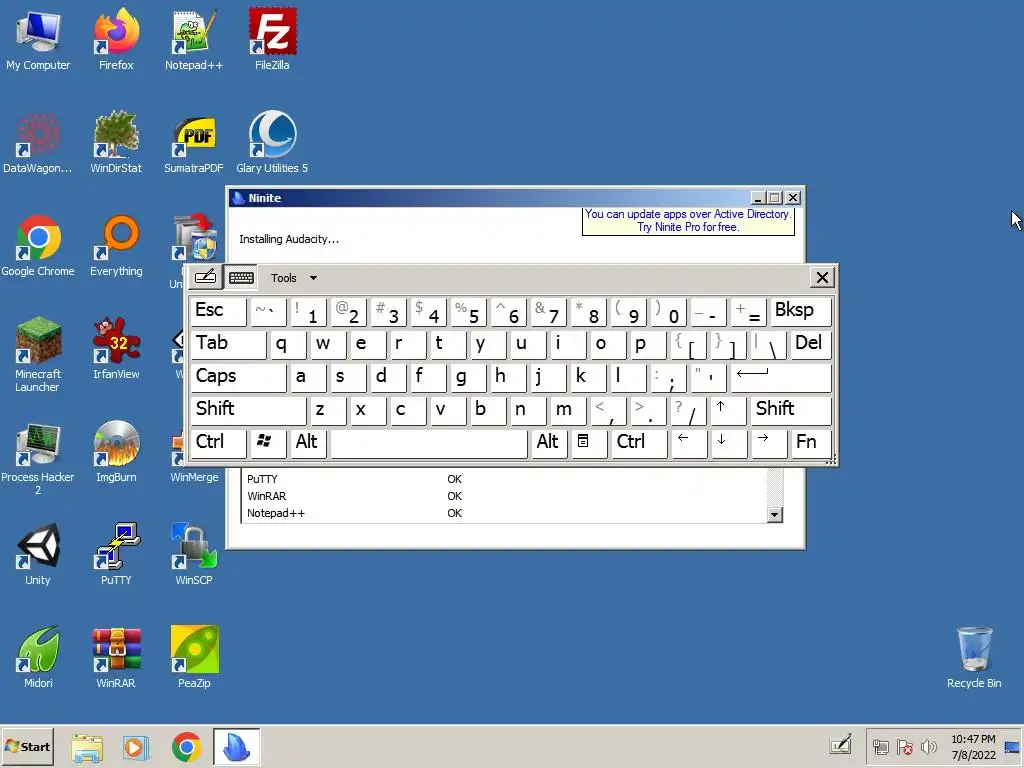Launch Midori browser icon
1024x768 pixels.
(38, 657)
